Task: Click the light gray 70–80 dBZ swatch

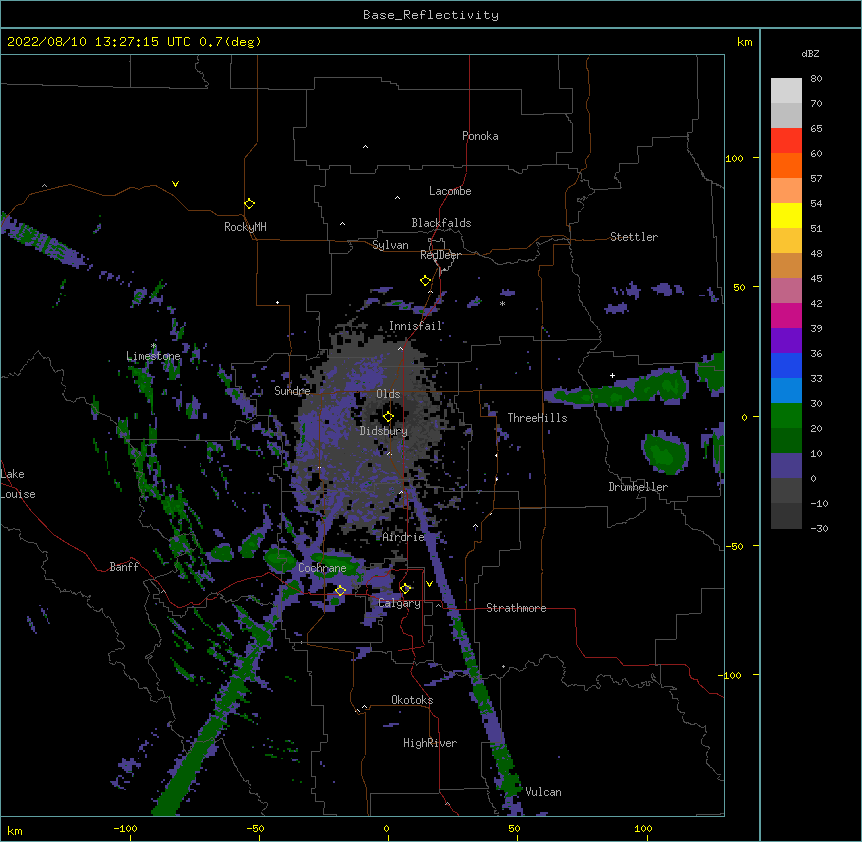Action: pyautogui.click(x=786, y=91)
